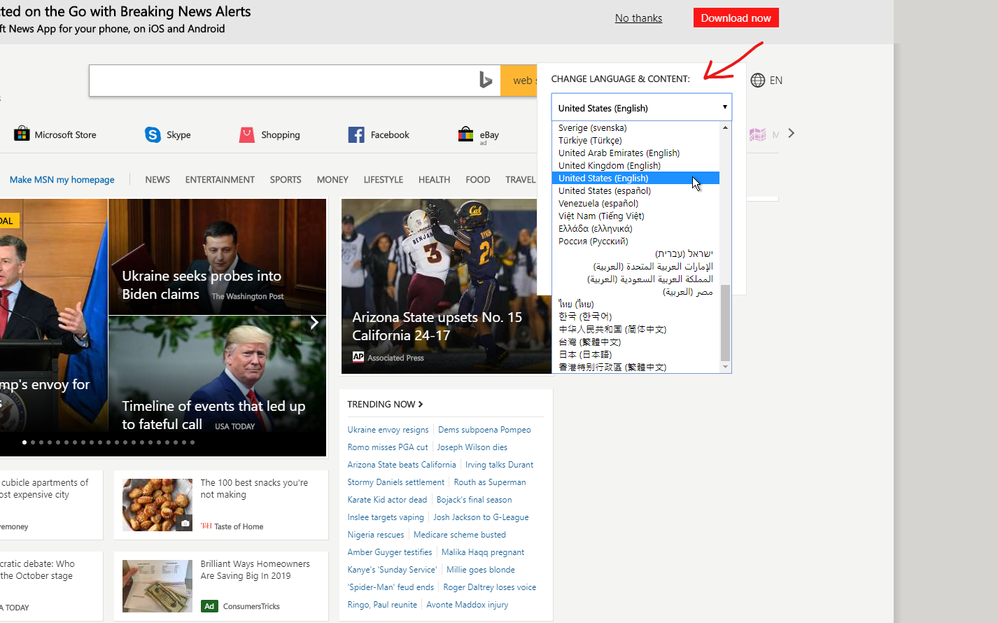
Task: Open the LIFESTYLE navigation tab
Action: click(383, 179)
